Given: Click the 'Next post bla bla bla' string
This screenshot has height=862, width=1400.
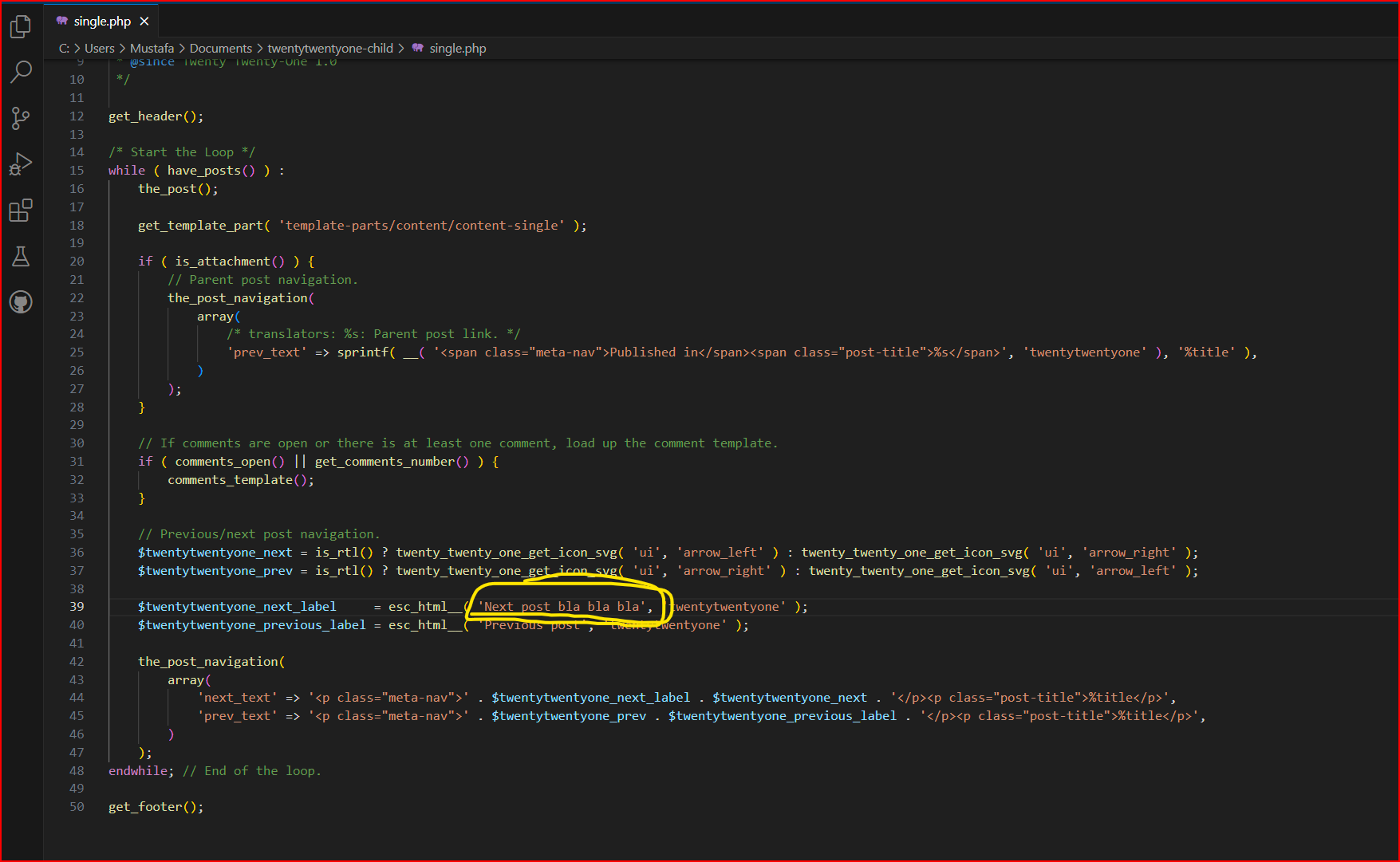Looking at the screenshot, I should [x=562, y=607].
